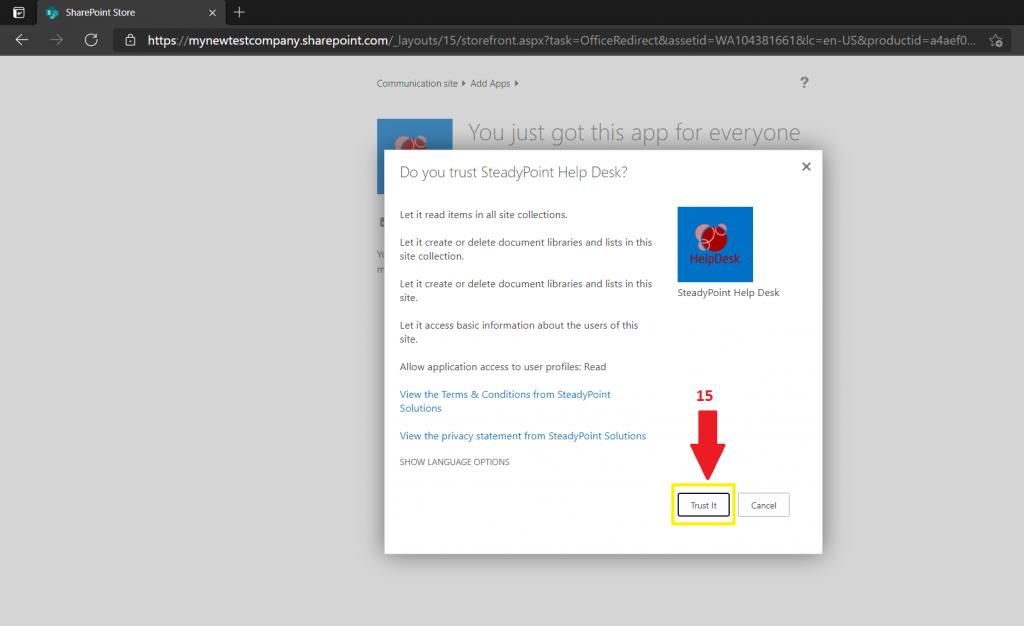Click the SharePoint favicon on the tab

click(52, 12)
